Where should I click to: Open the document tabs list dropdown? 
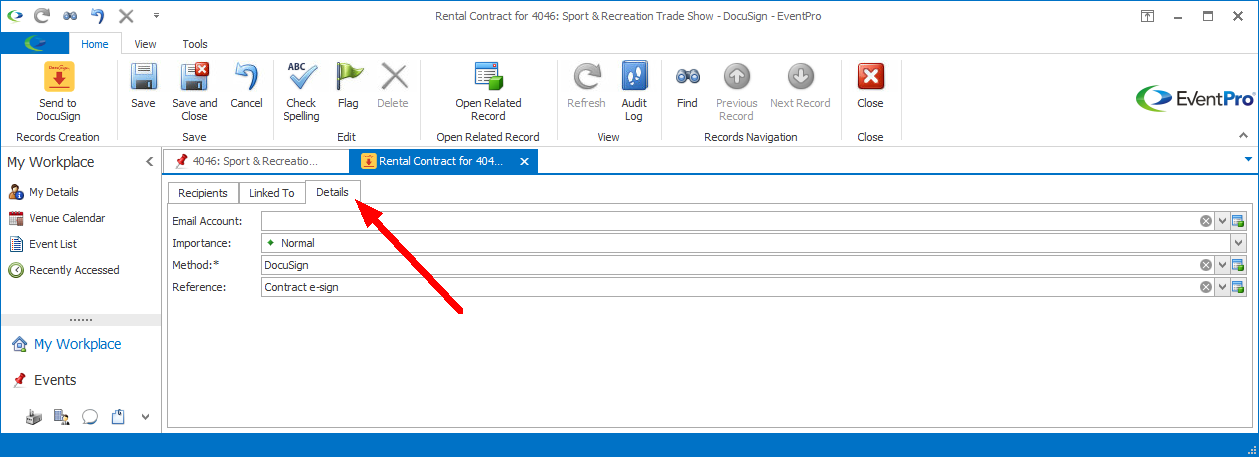pyautogui.click(x=1248, y=159)
